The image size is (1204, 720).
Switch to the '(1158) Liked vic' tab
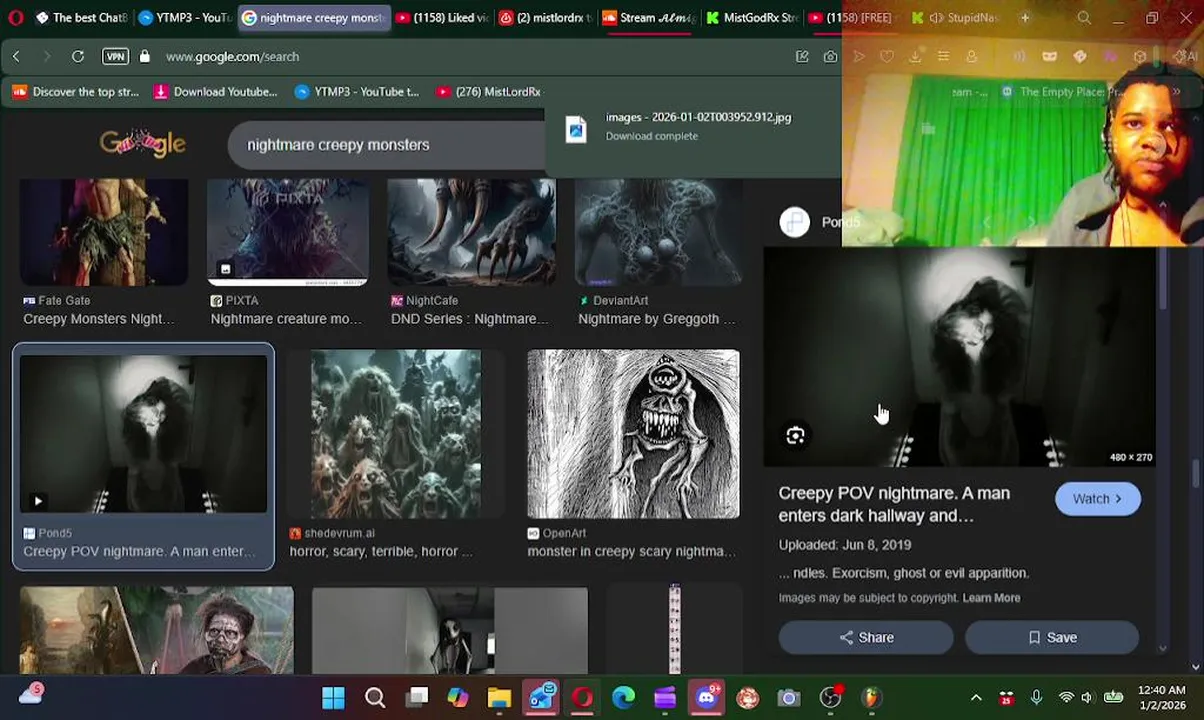440,18
